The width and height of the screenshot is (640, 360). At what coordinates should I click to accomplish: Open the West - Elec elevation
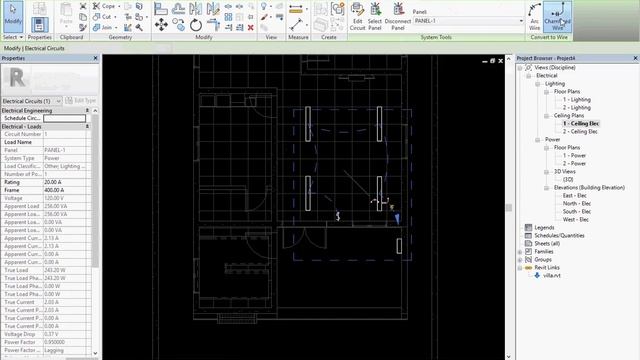tap(576, 220)
